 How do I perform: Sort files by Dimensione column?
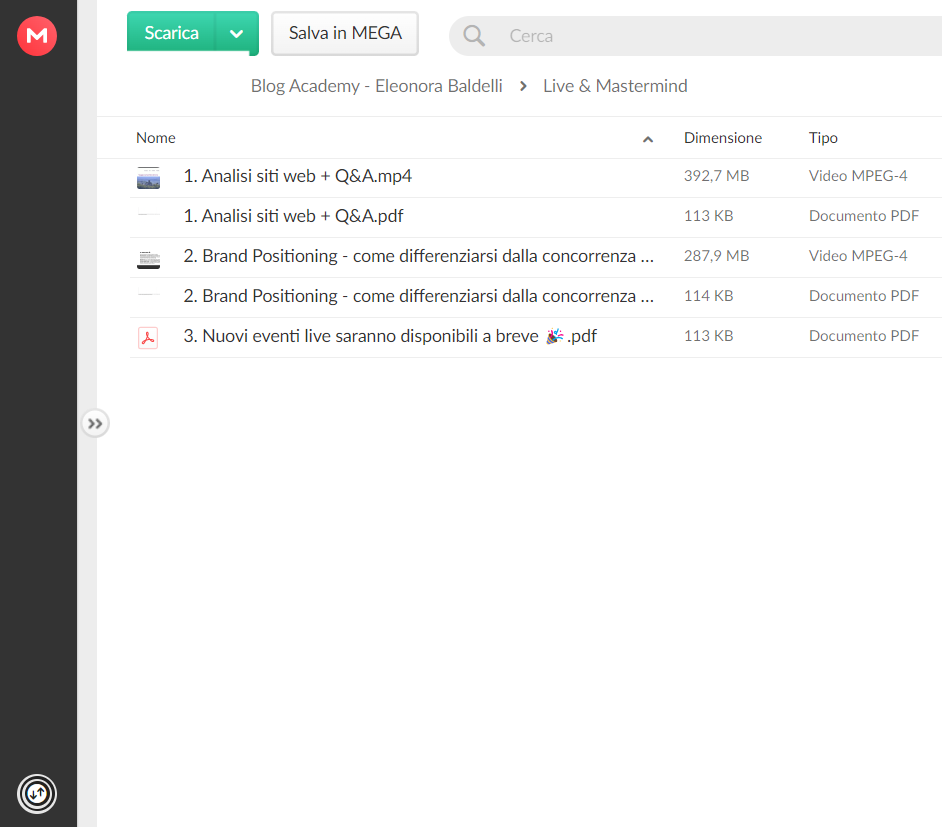coord(723,138)
